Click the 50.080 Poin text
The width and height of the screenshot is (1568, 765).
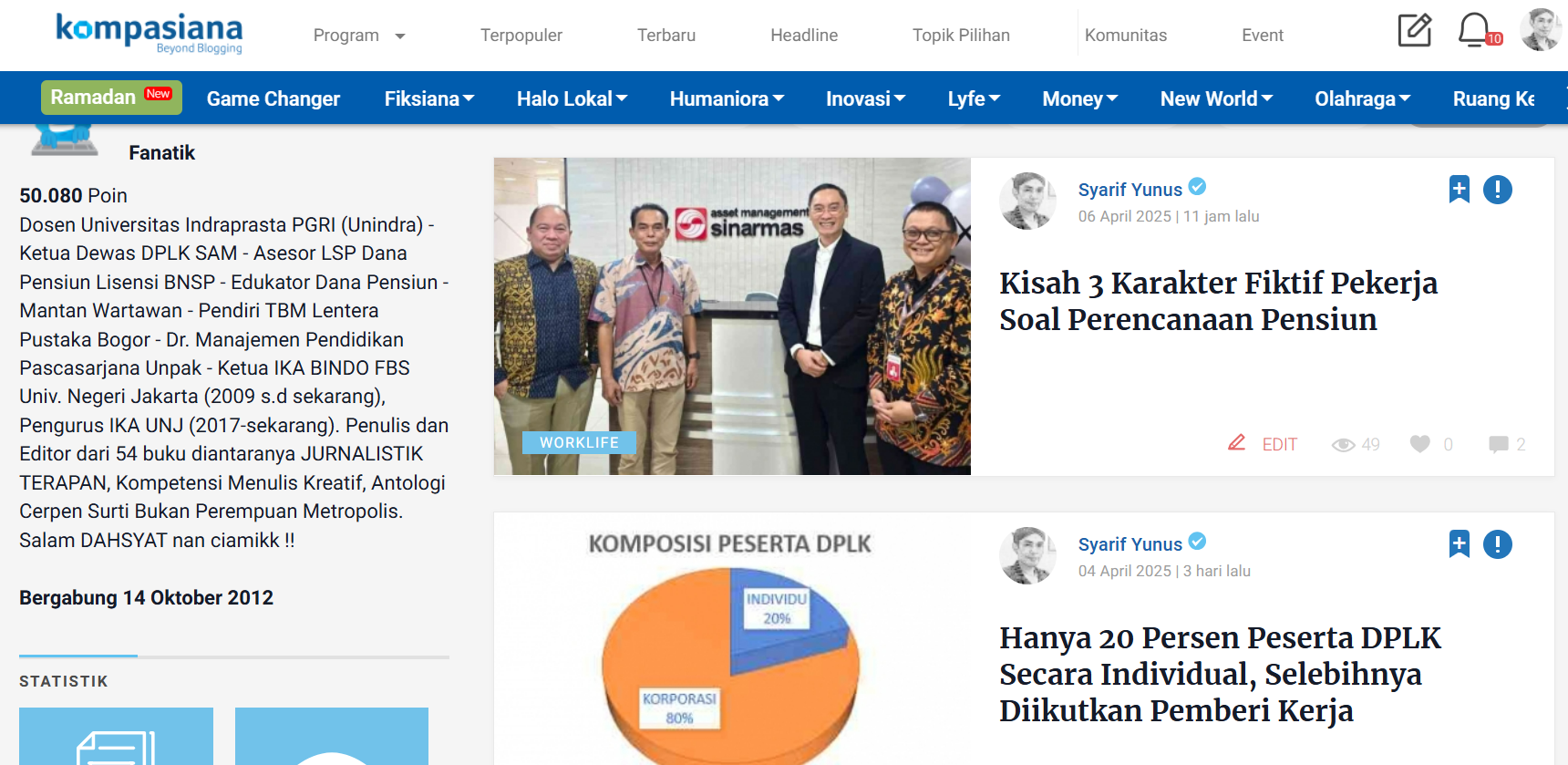pyautogui.click(x=73, y=195)
